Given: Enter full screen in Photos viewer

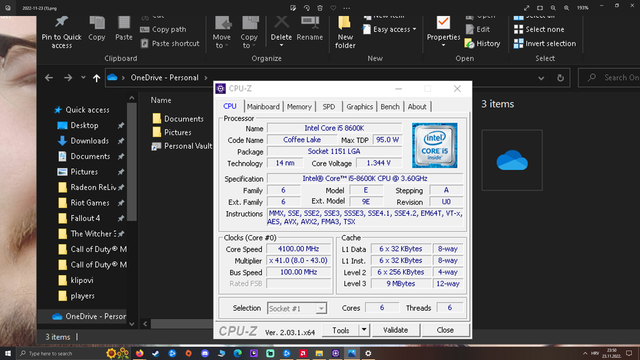Looking at the screenshot, I should [527, 8].
